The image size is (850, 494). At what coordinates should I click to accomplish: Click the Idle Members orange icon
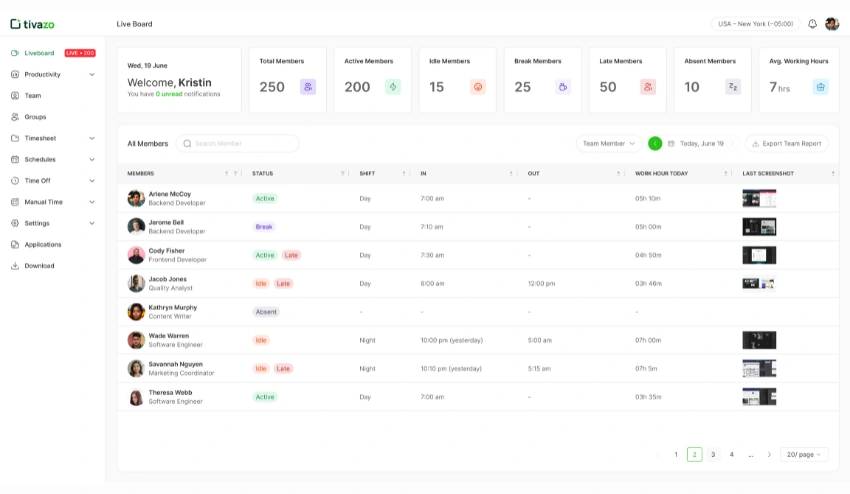coord(478,87)
